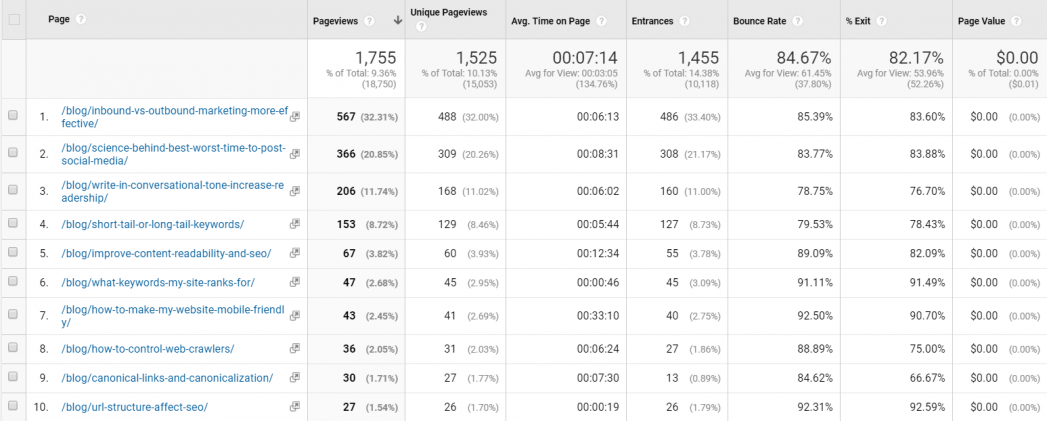Open /blog/how-to-make-my-website-mobile-friendly/ link
This screenshot has width=1047, height=421.
tap(173, 316)
